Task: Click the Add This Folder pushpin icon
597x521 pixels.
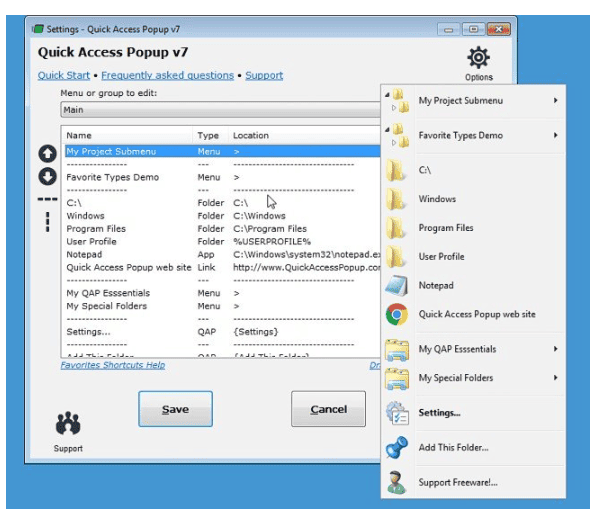Action: (x=397, y=447)
